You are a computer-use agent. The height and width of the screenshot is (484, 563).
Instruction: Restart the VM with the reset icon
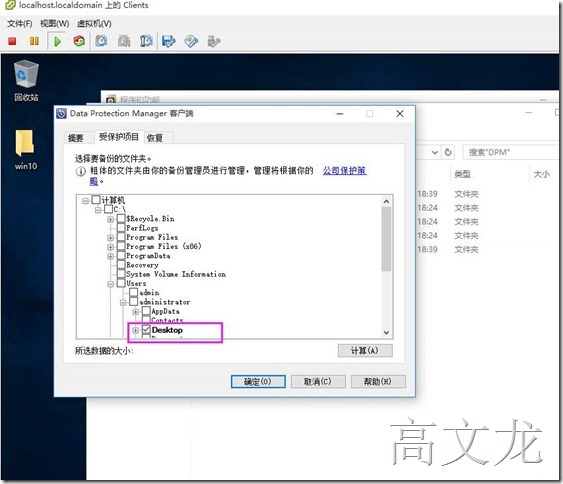79,41
